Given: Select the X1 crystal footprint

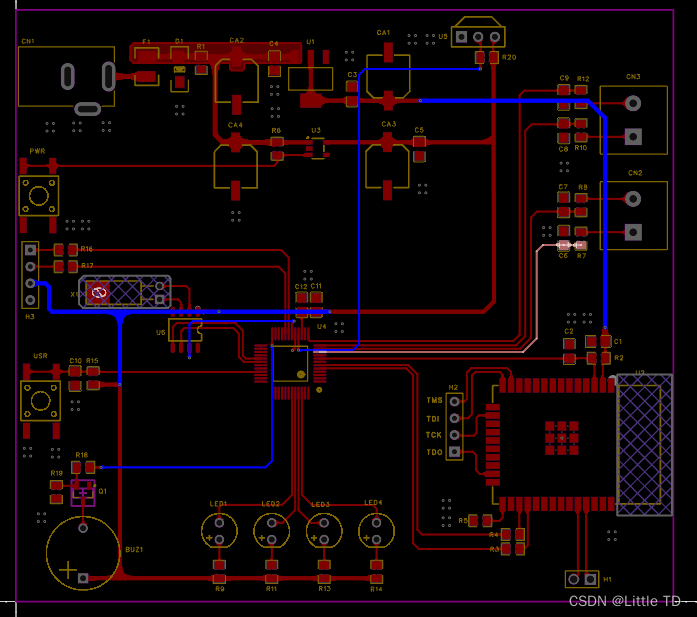Looking at the screenshot, I should coord(125,292).
